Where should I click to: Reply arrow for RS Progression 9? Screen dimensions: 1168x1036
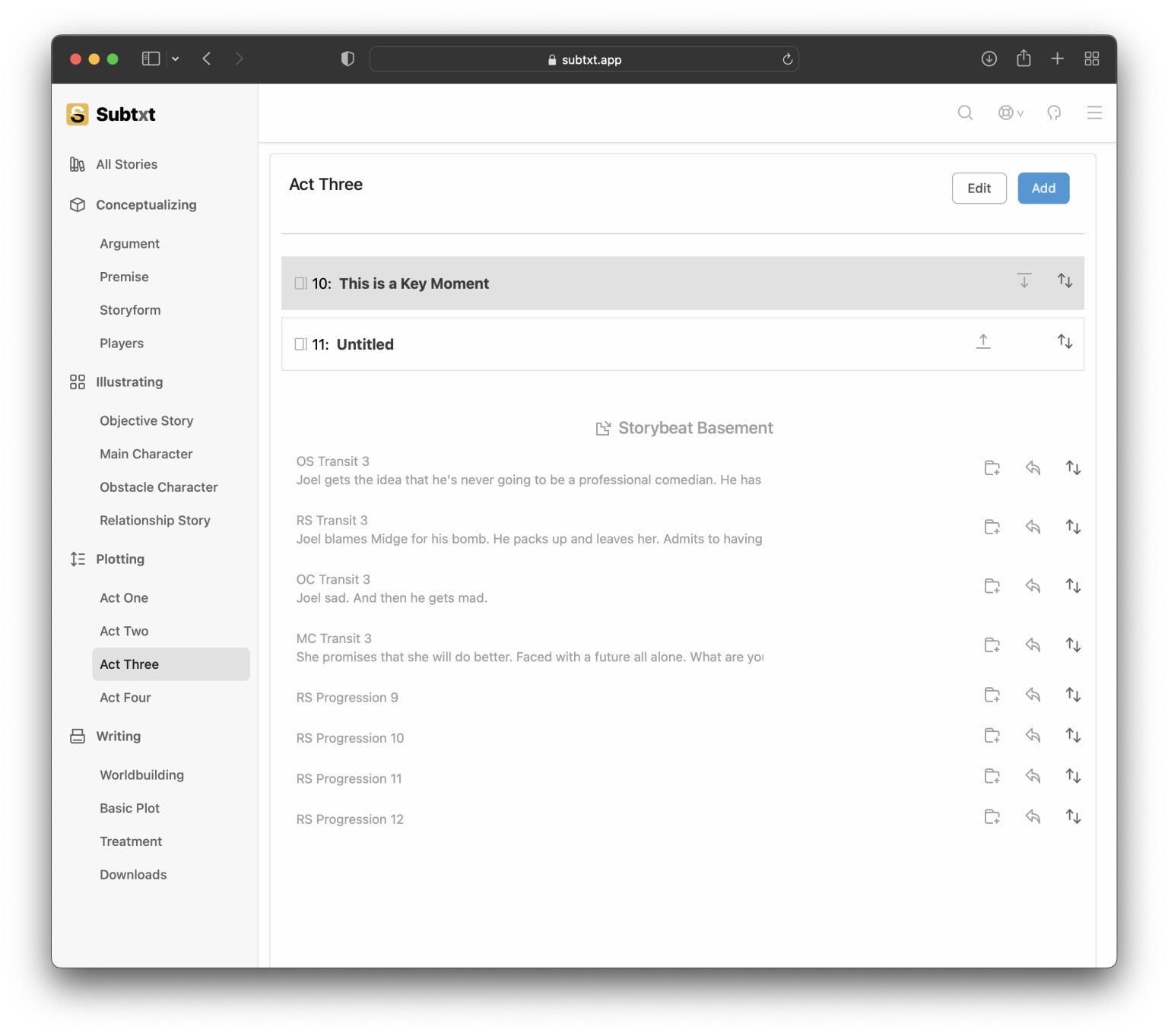(1033, 695)
